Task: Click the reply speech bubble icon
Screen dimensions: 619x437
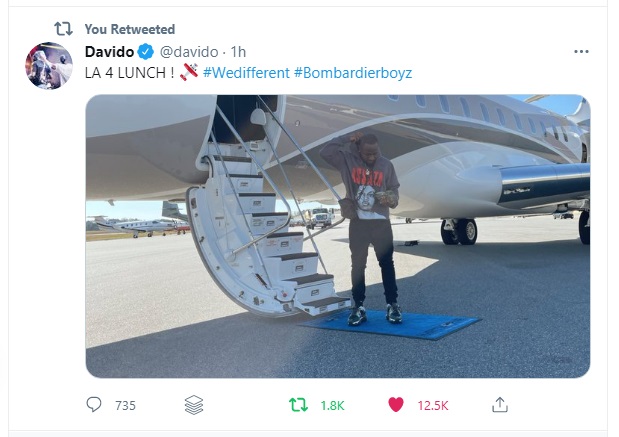Action: tap(94, 404)
